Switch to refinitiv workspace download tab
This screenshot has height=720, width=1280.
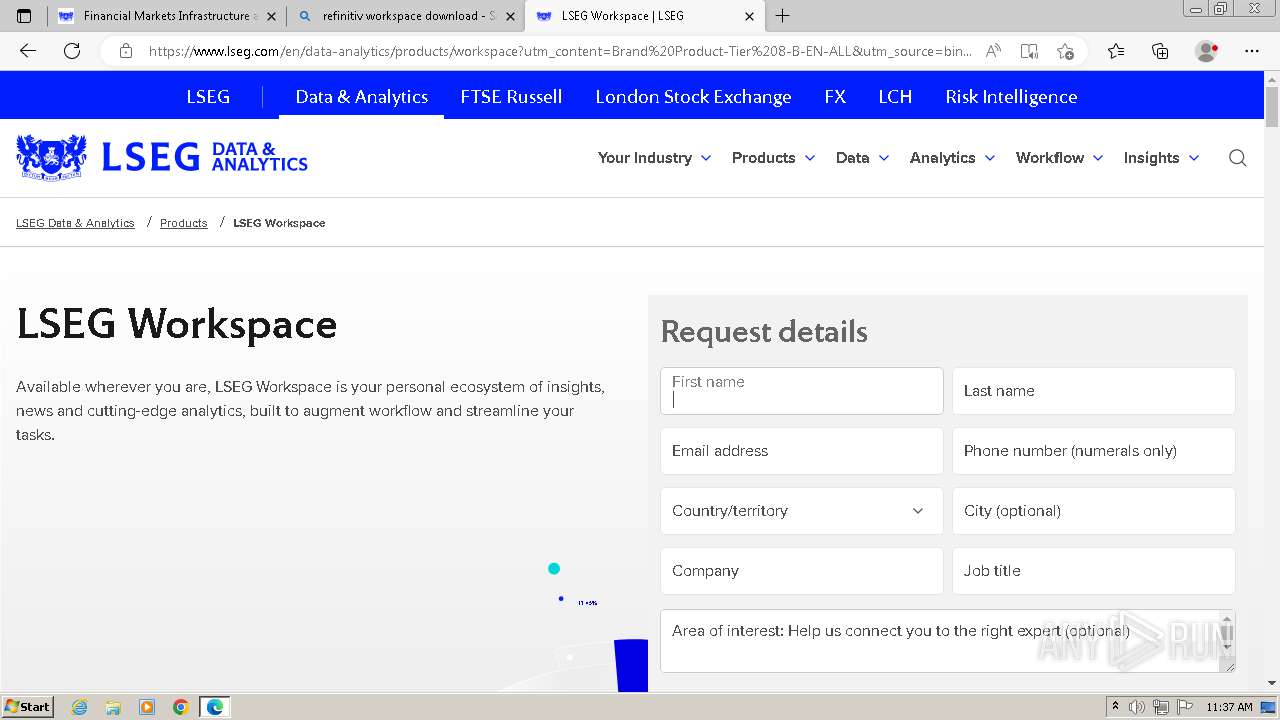pos(405,16)
